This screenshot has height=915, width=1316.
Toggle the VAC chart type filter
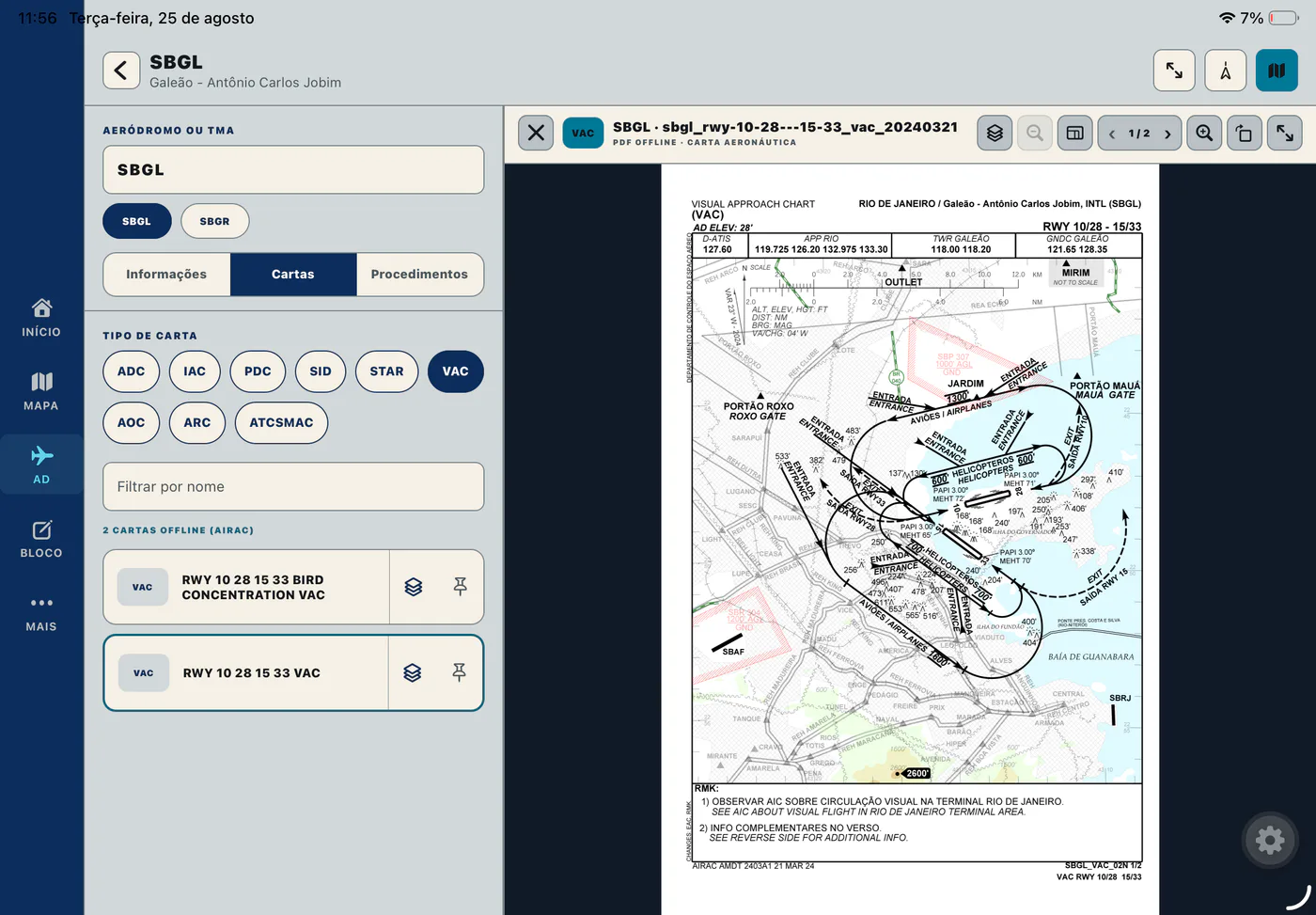click(x=456, y=371)
